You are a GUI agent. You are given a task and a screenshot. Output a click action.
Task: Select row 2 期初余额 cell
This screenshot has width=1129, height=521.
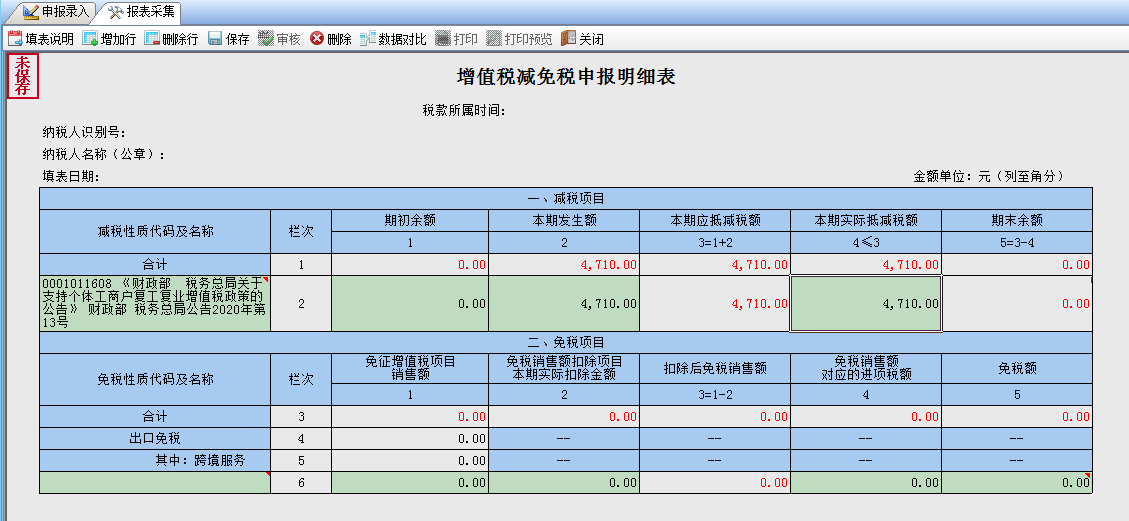pyautogui.click(x=410, y=303)
